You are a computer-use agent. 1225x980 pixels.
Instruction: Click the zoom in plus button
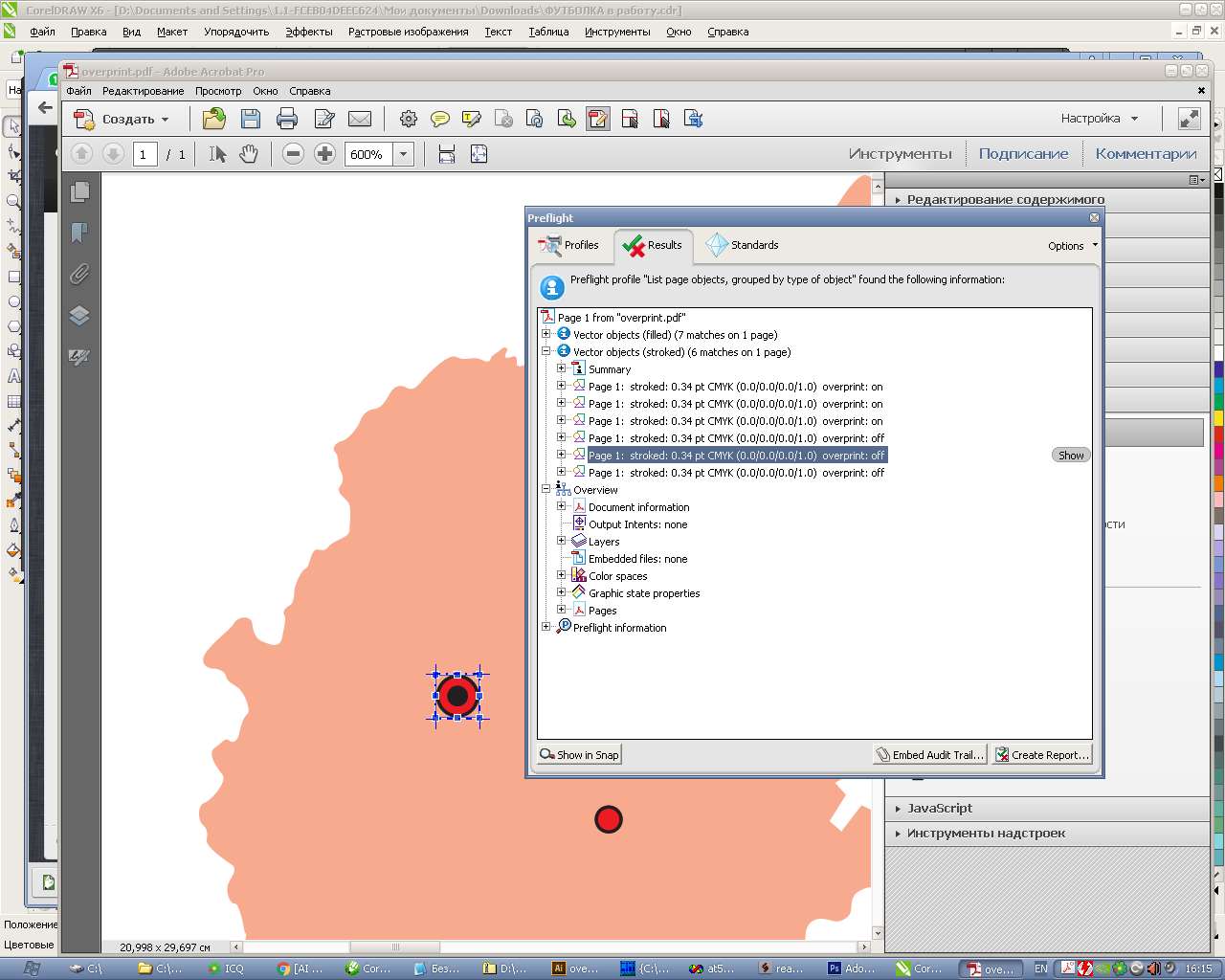coord(325,154)
